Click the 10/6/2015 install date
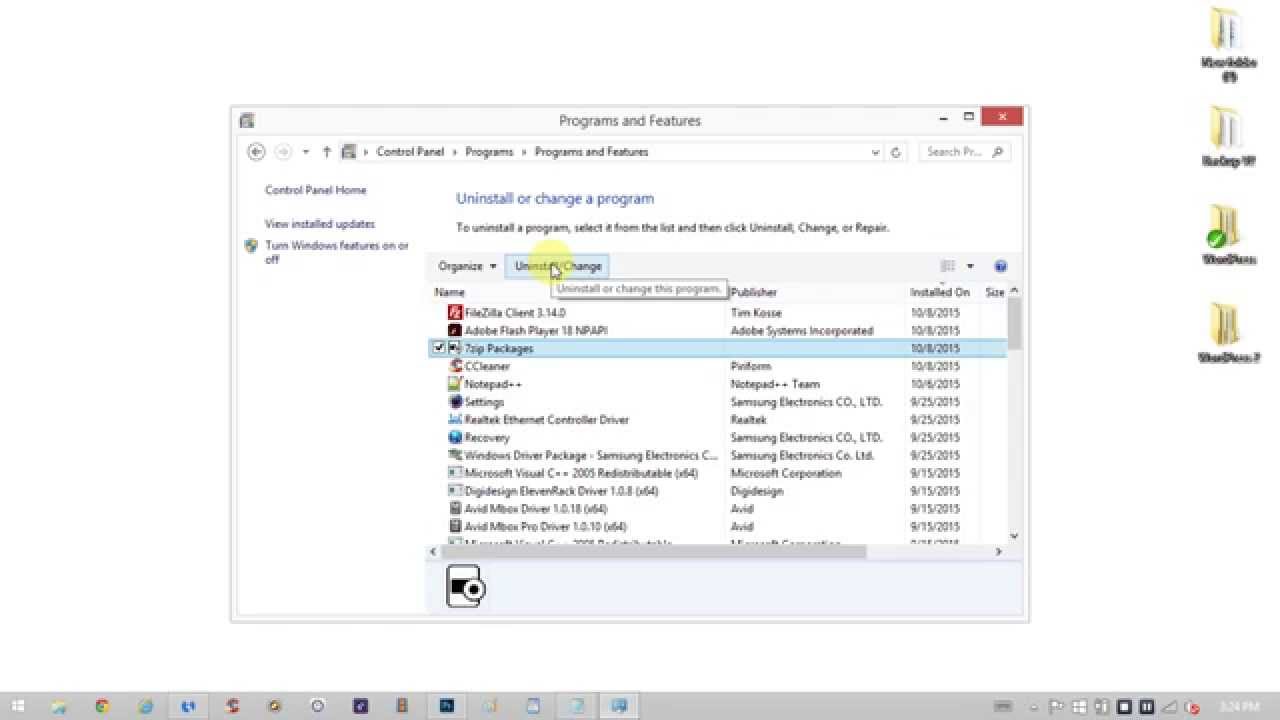This screenshot has height=720, width=1280. [935, 384]
